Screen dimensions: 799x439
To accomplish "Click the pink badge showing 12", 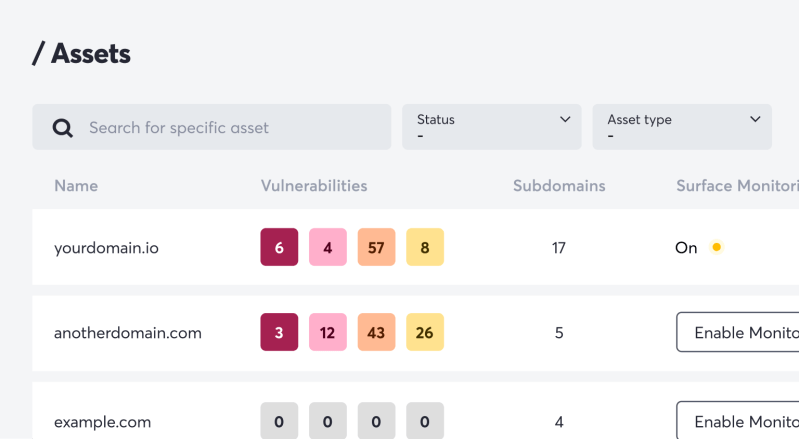I will [327, 332].
